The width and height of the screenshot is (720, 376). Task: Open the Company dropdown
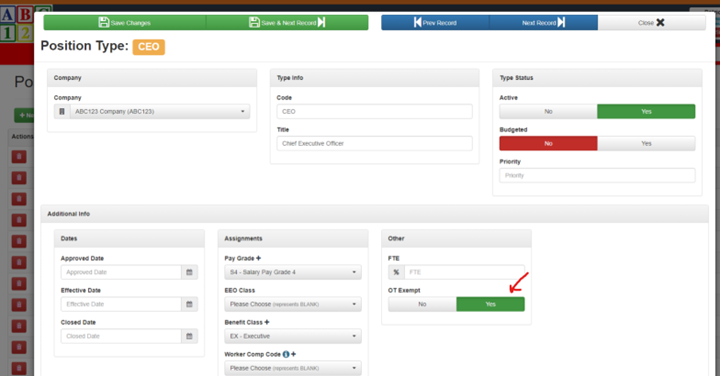[160, 112]
